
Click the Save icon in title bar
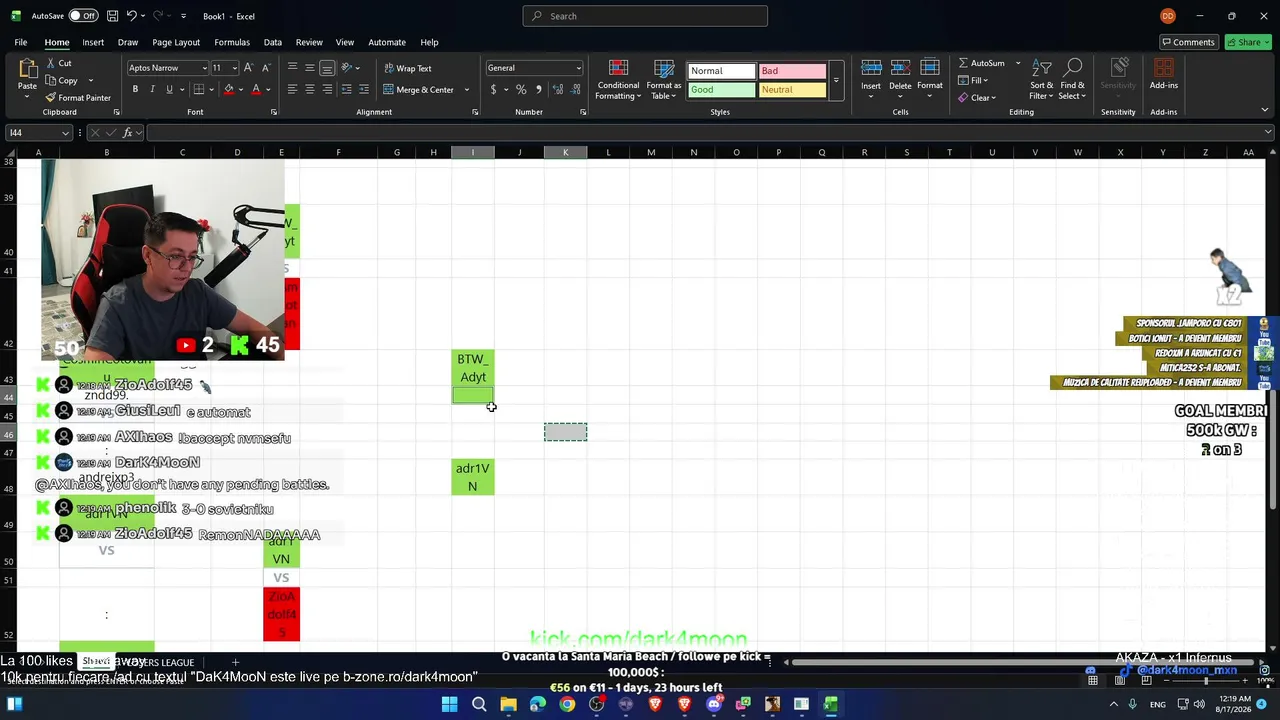(x=113, y=16)
